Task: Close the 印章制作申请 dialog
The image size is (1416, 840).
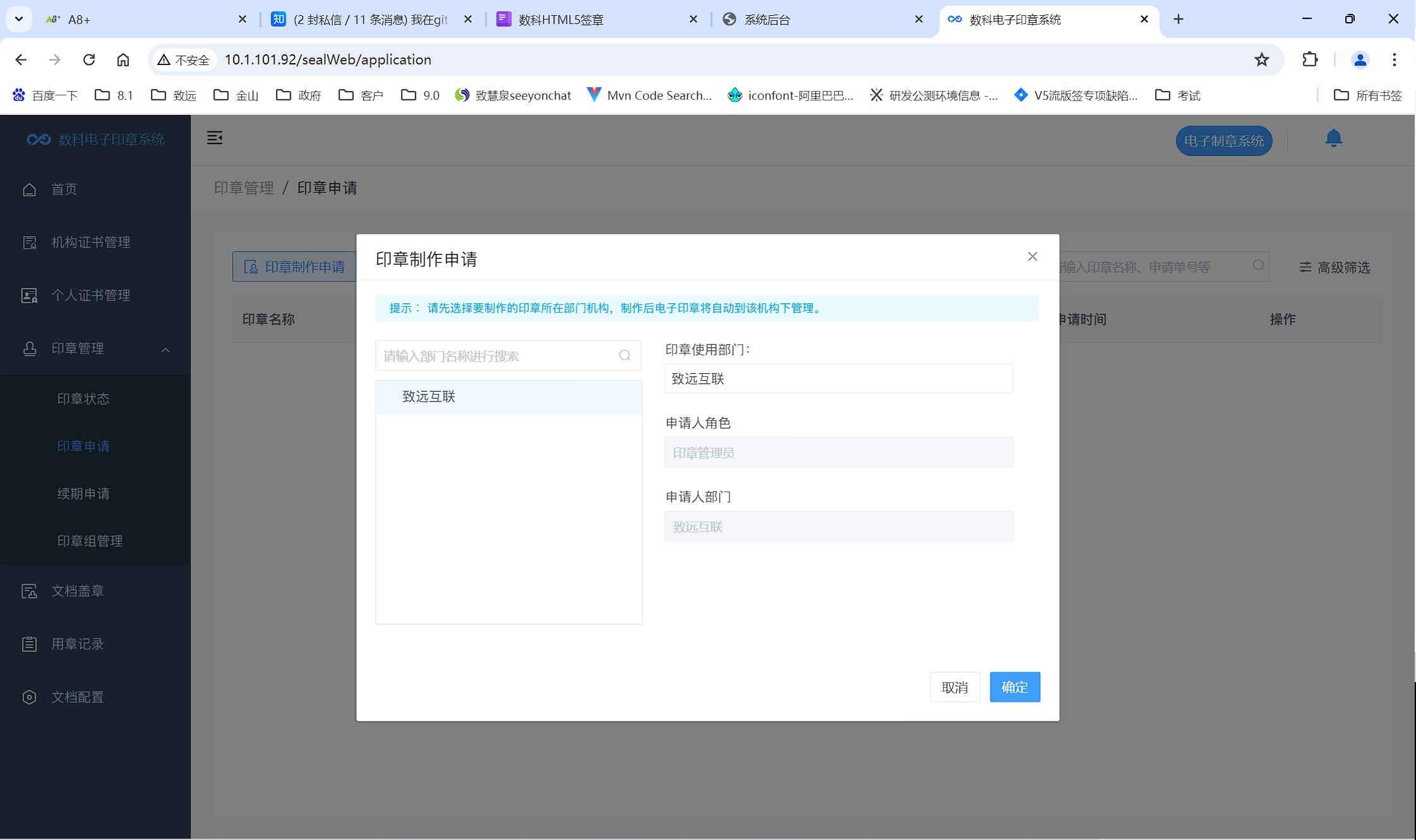Action: click(1032, 256)
